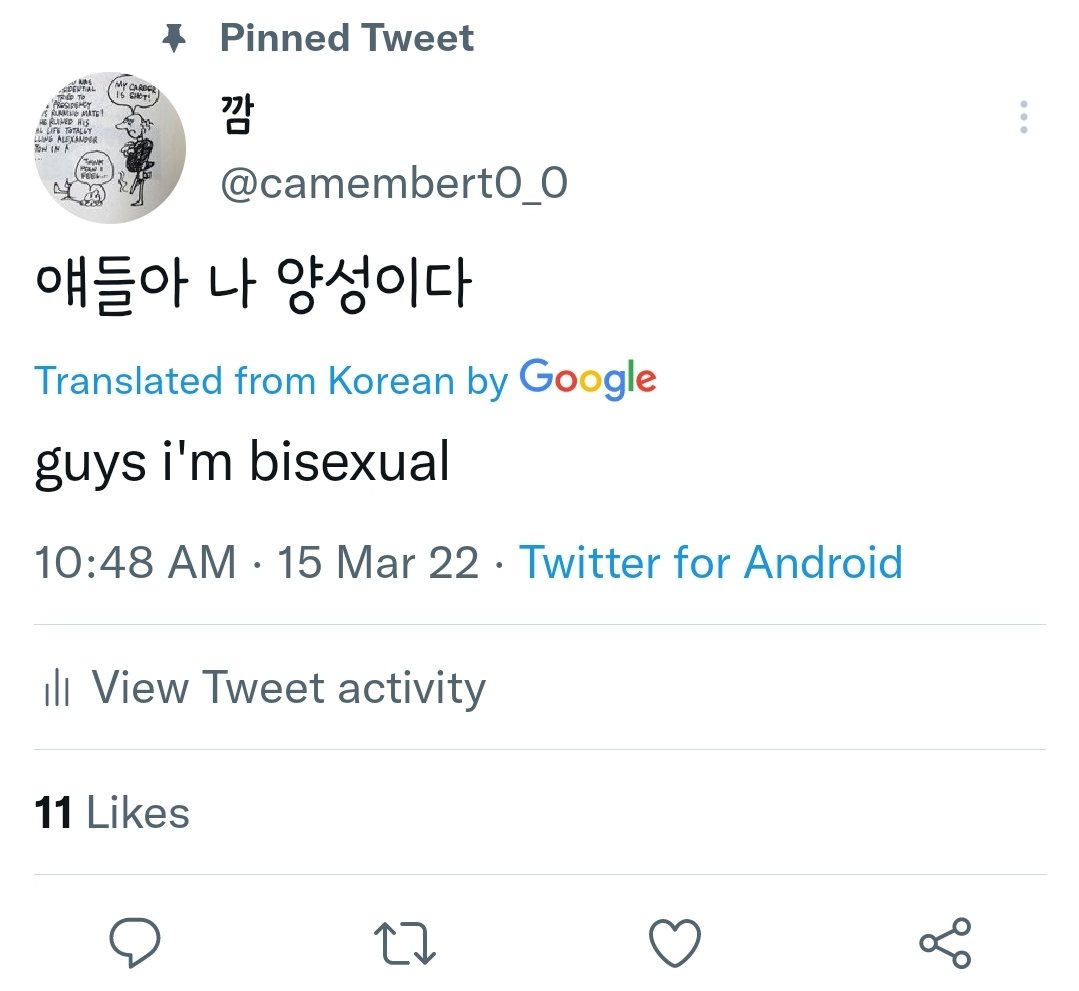The height and width of the screenshot is (991, 1079).
Task: Open View Tweet activity
Action: (x=288, y=688)
